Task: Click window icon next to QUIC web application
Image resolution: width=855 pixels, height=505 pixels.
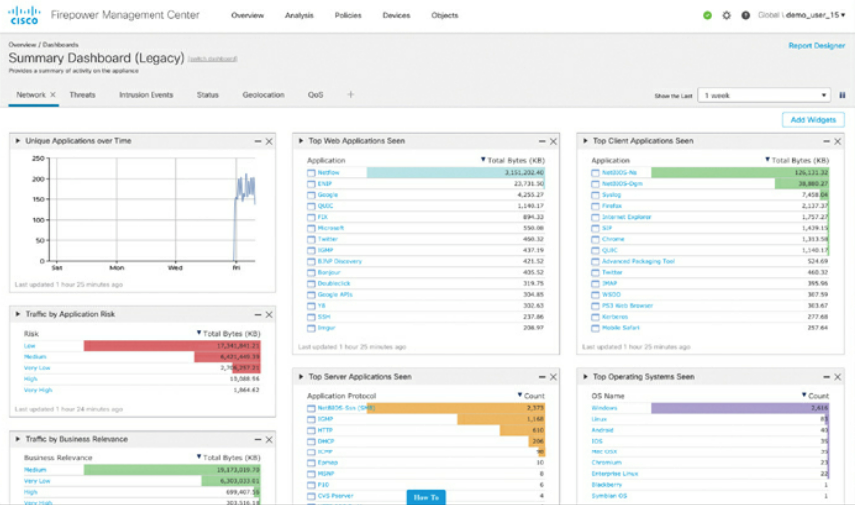Action: click(x=311, y=206)
